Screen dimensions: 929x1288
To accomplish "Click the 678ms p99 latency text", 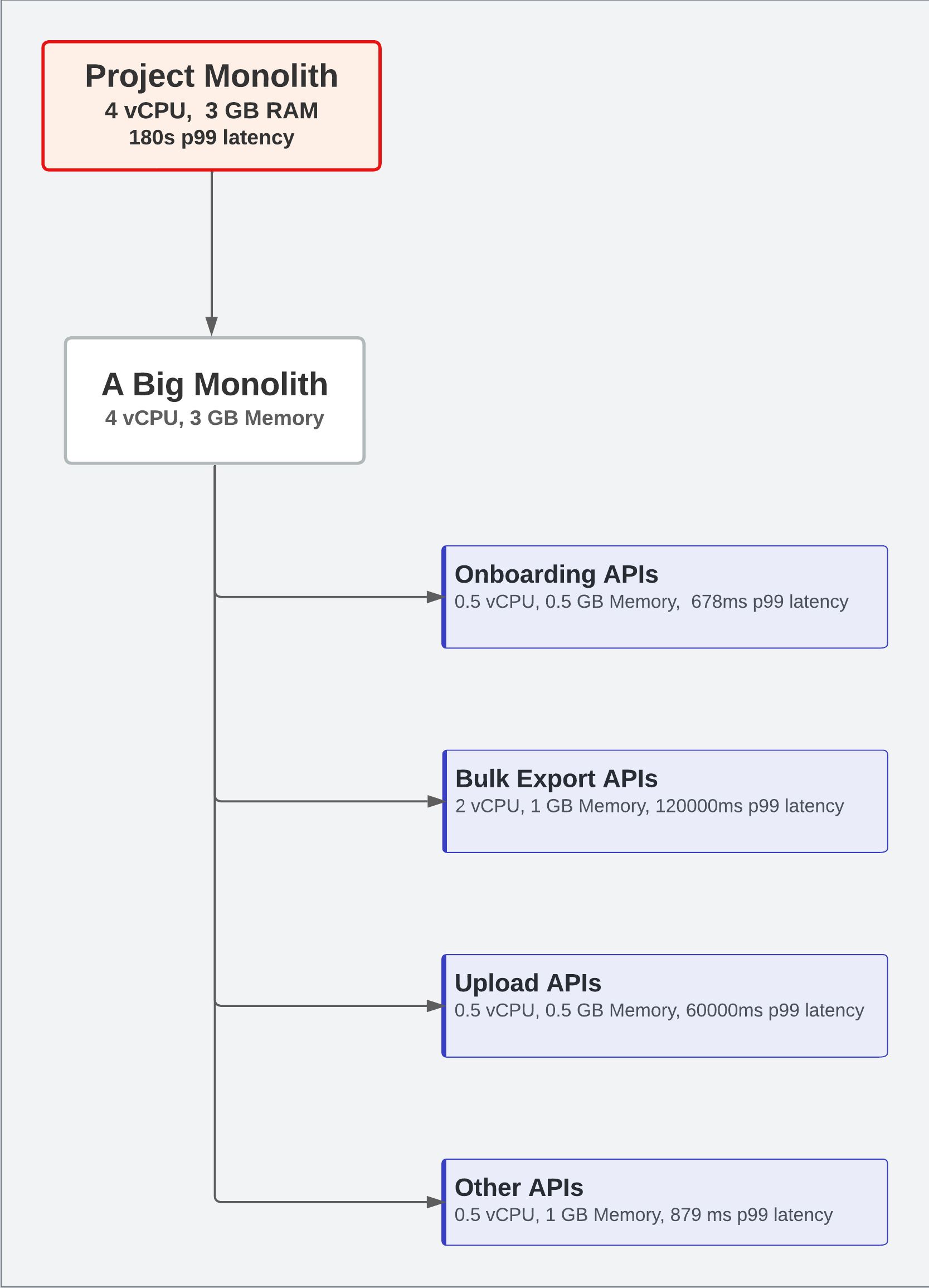I will 770,602.
